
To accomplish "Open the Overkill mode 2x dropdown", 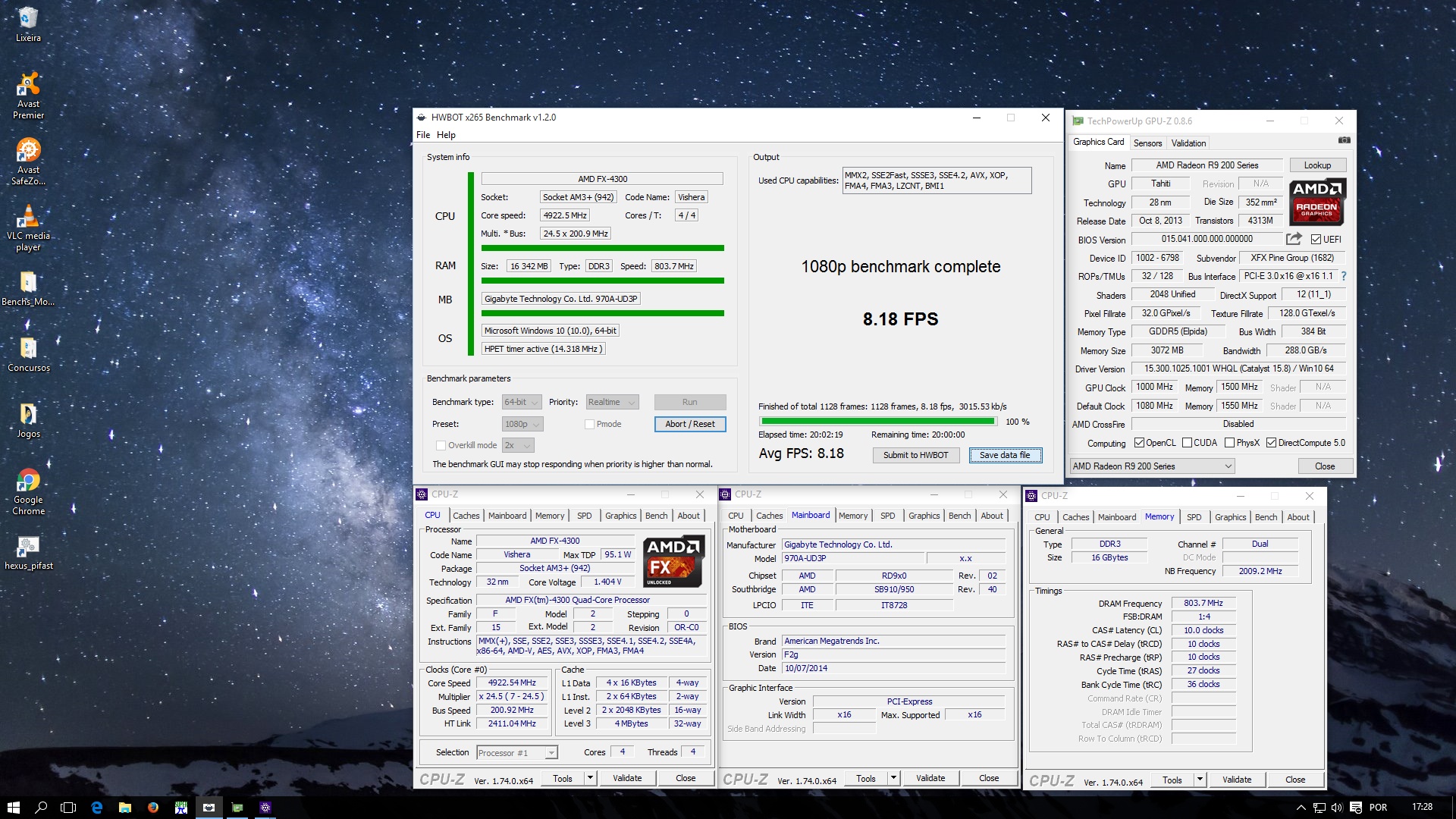I will tap(517, 445).
